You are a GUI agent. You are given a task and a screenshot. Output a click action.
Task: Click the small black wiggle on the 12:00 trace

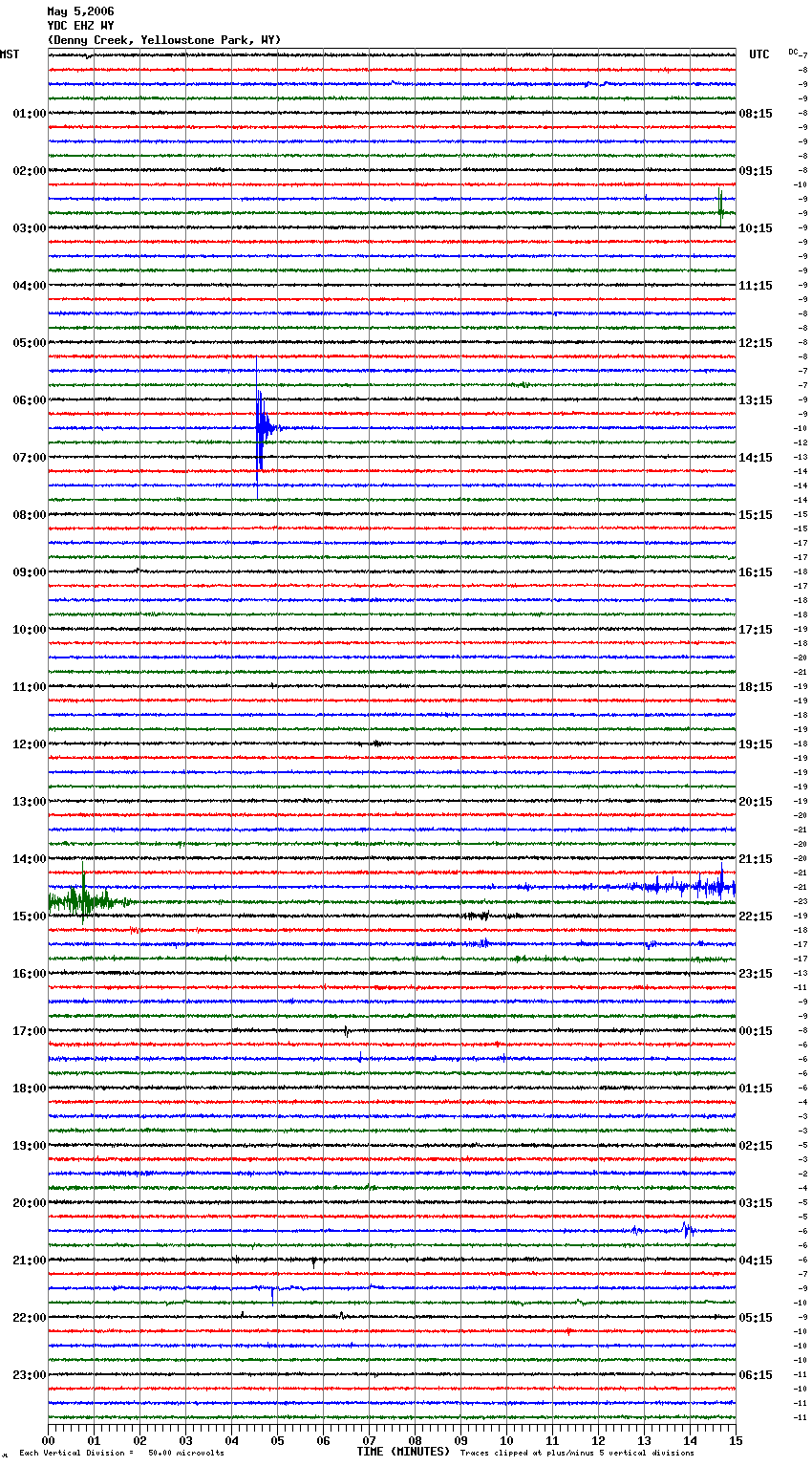pos(376,743)
